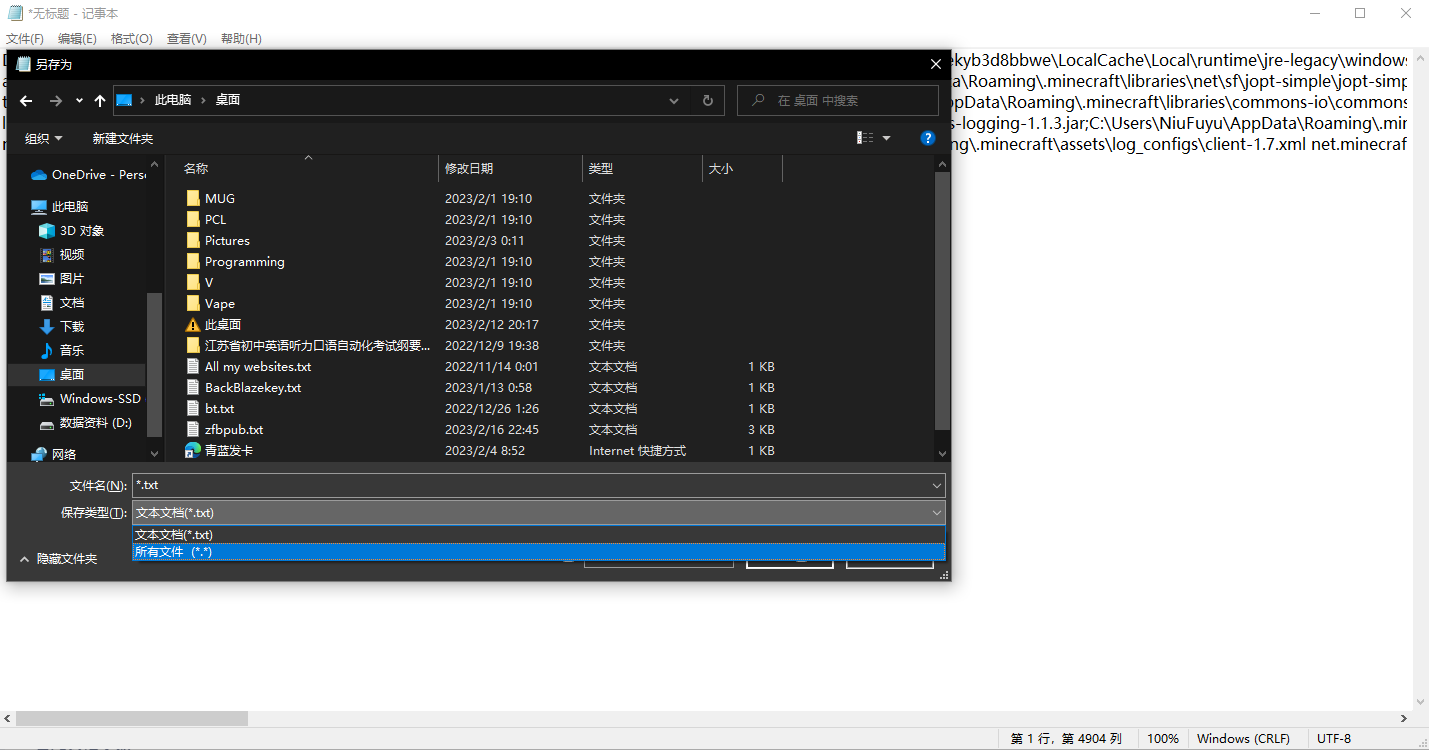Image resolution: width=1429 pixels, height=750 pixels.
Task: Click the Refresh button beside the address bar
Action: point(707,100)
